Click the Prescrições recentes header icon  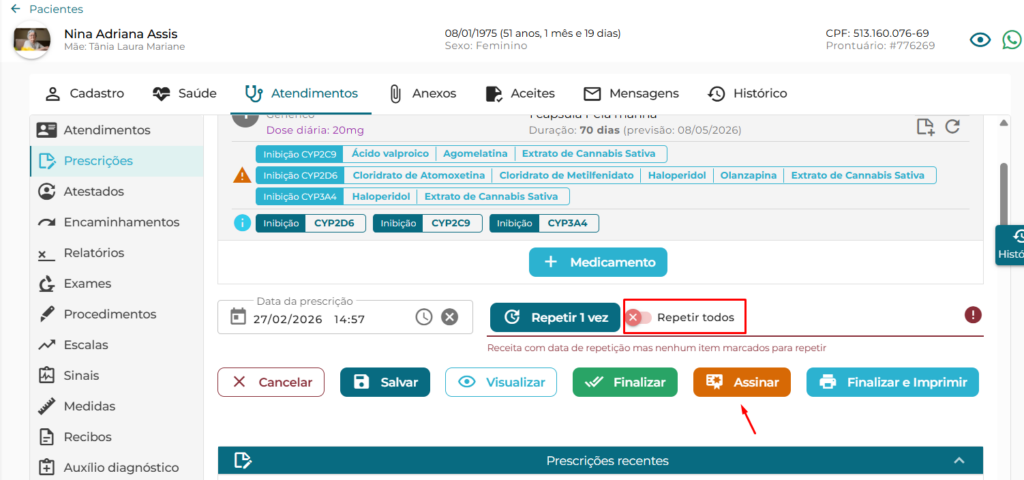242,460
